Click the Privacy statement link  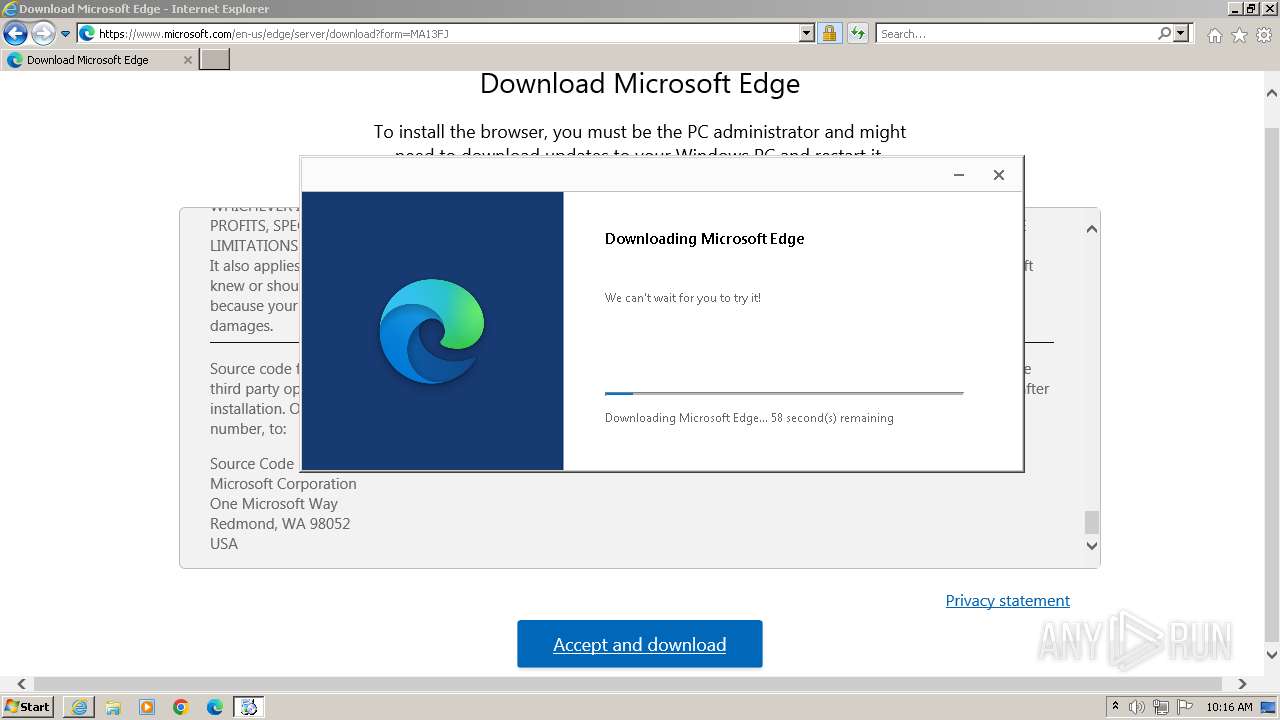1008,600
